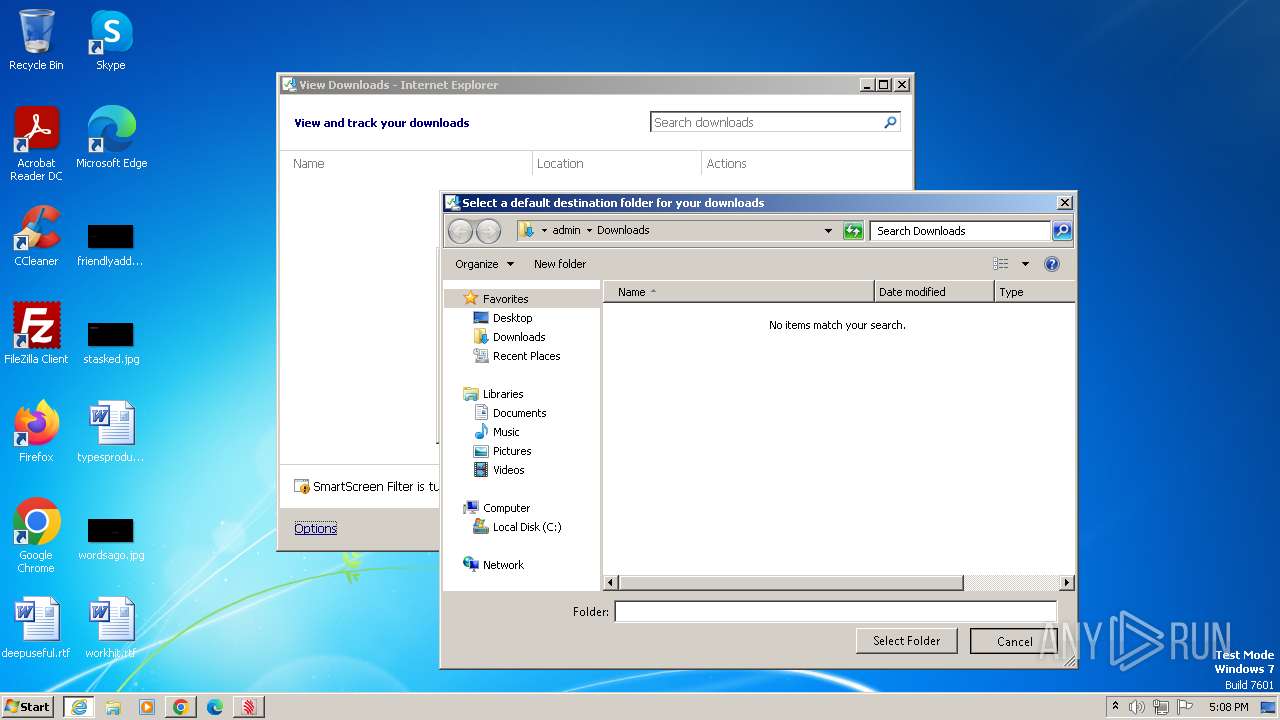Open the view options dropdown arrow
1280x720 pixels.
[1025, 264]
